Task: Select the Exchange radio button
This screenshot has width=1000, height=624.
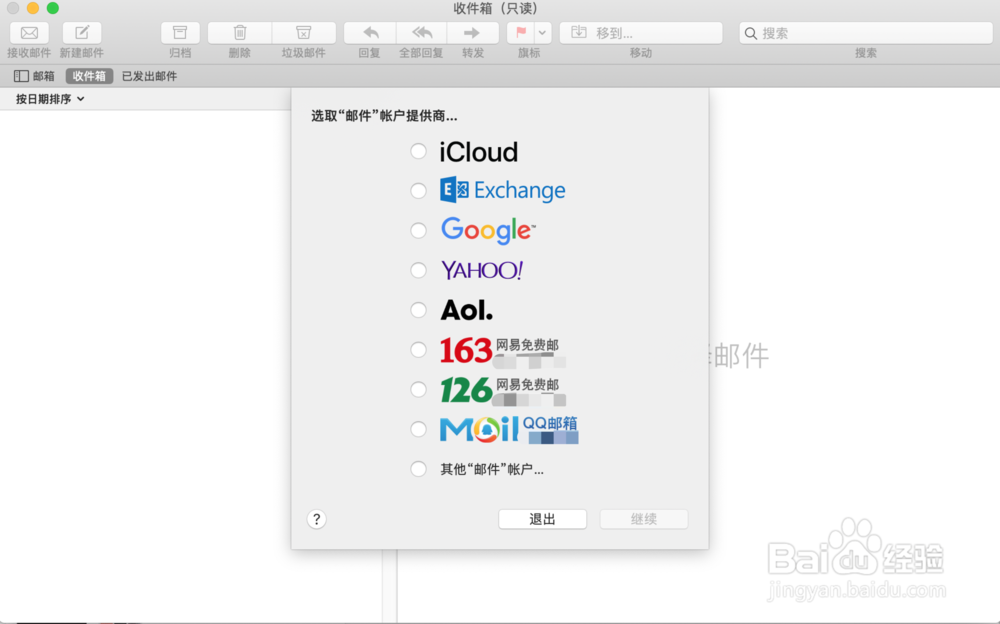Action: [x=418, y=191]
